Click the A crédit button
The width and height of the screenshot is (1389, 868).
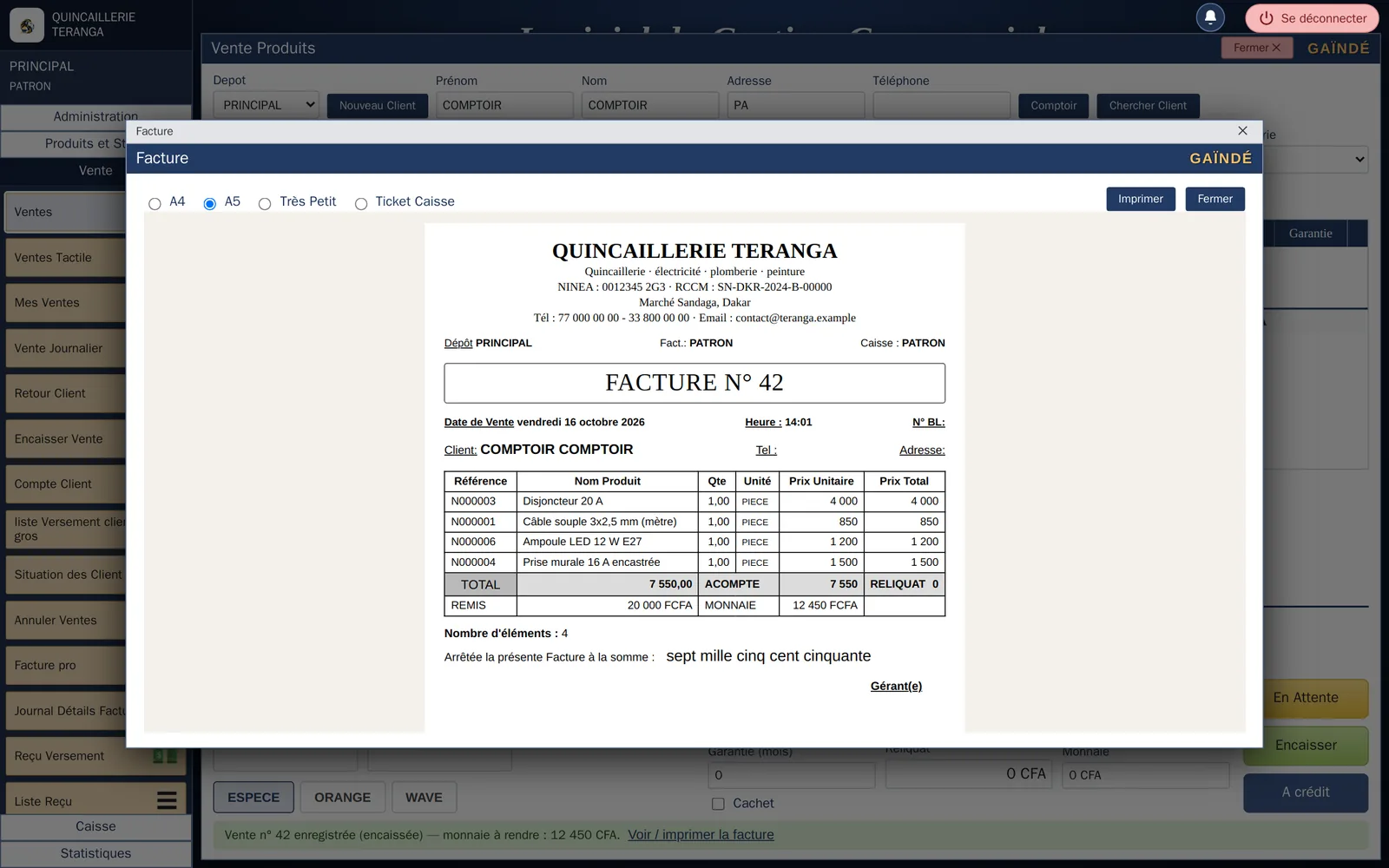tap(1306, 792)
